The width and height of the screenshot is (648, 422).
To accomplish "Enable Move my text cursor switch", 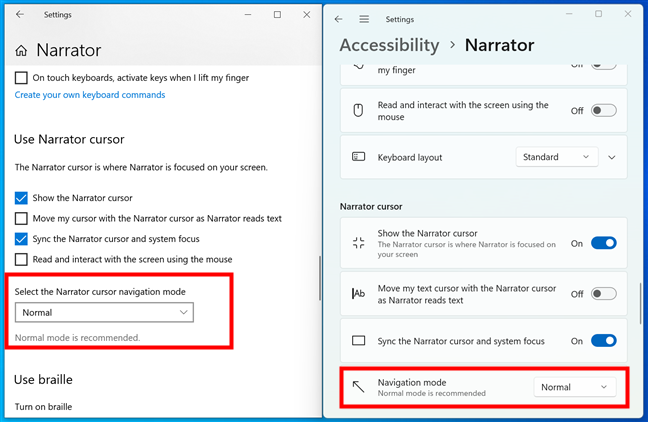I will pos(603,294).
